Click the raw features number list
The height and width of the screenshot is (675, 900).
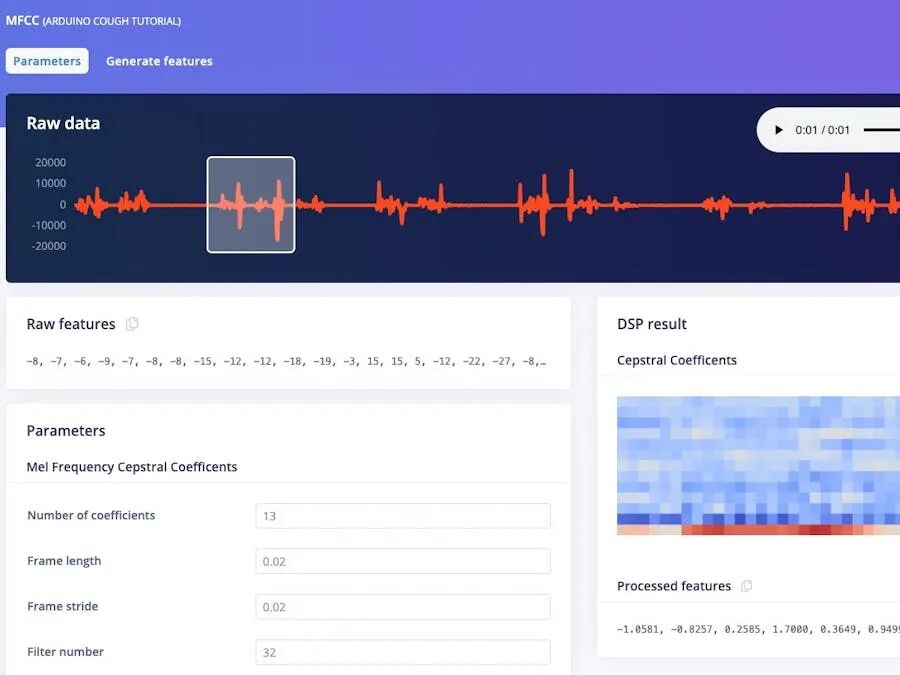pos(286,361)
